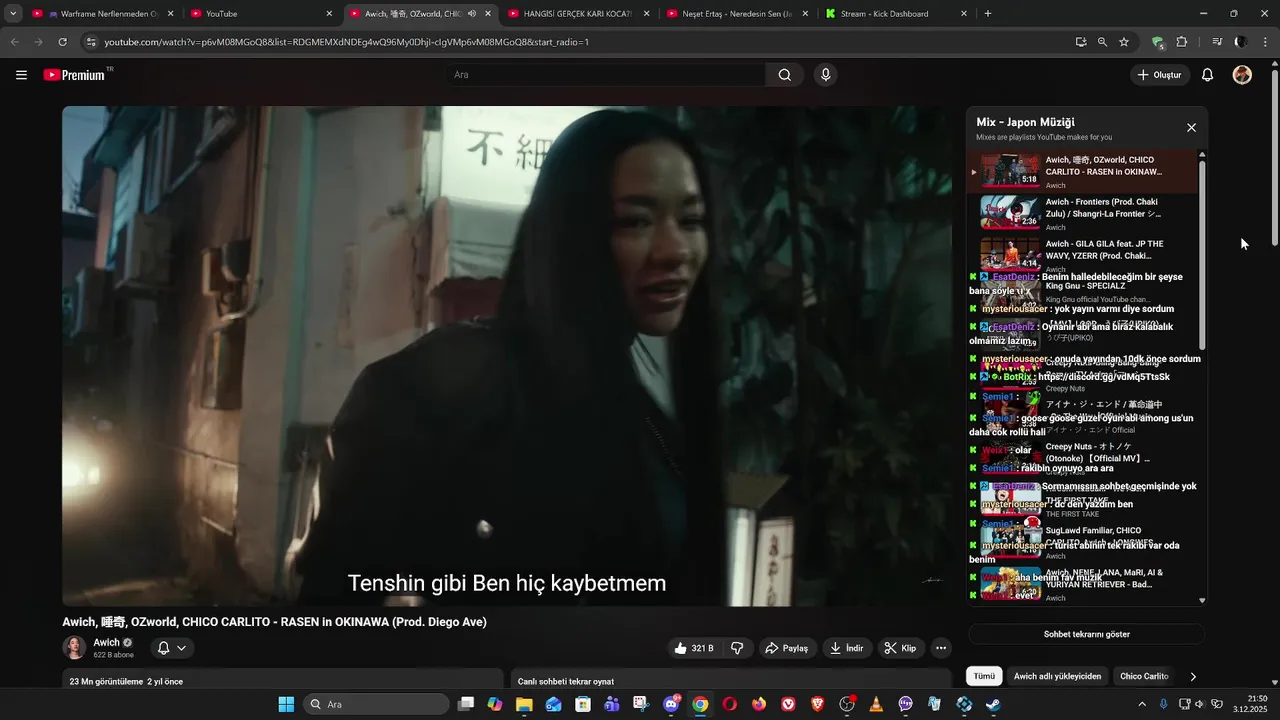Viewport: 1280px width, 720px height.
Task: Click the browser address bar URL
Action: tap(346, 42)
